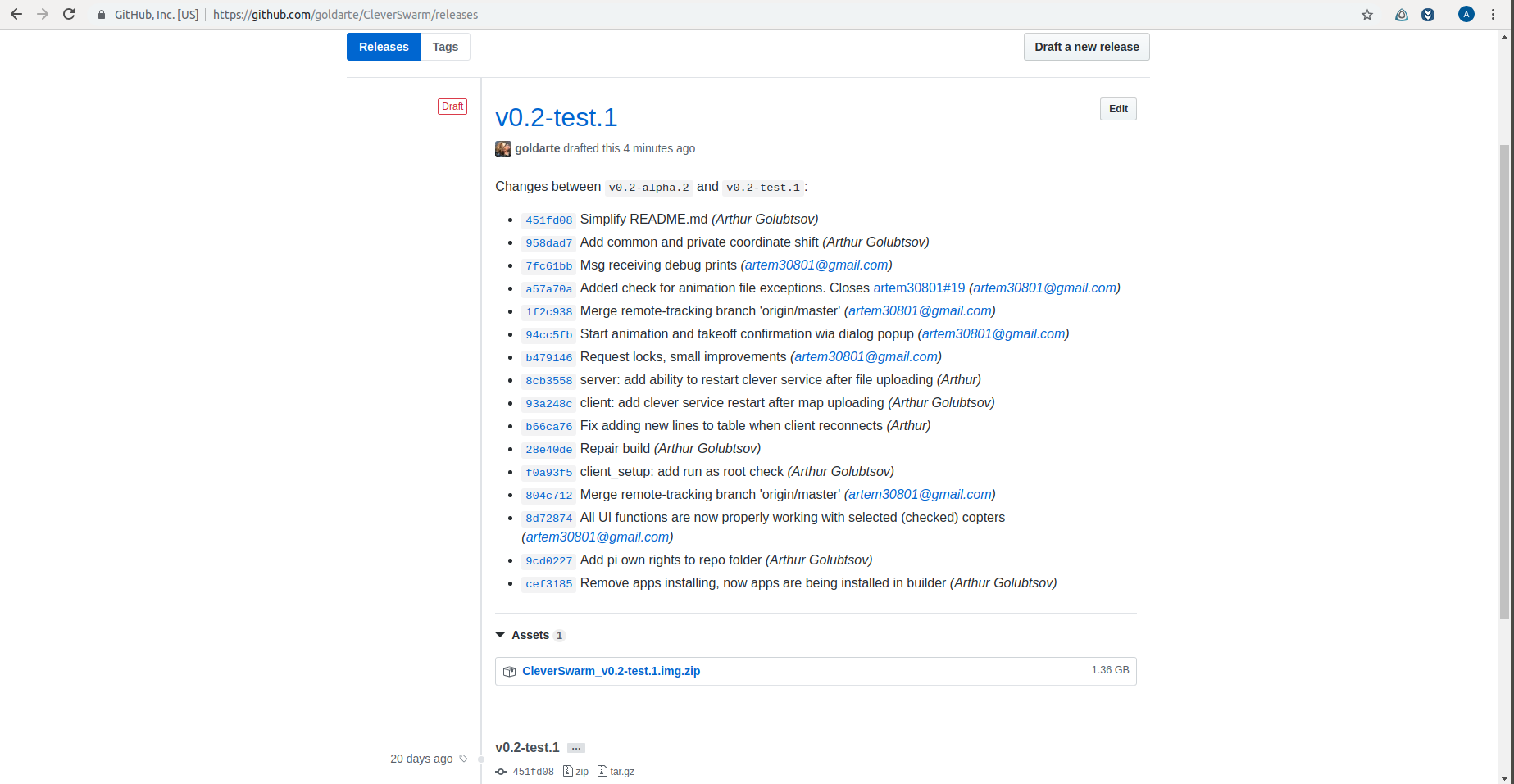This screenshot has height=784, width=1514.
Task: Download CleverSwarm_v0.2-test.1.img.zip asset
Action: 611,671
